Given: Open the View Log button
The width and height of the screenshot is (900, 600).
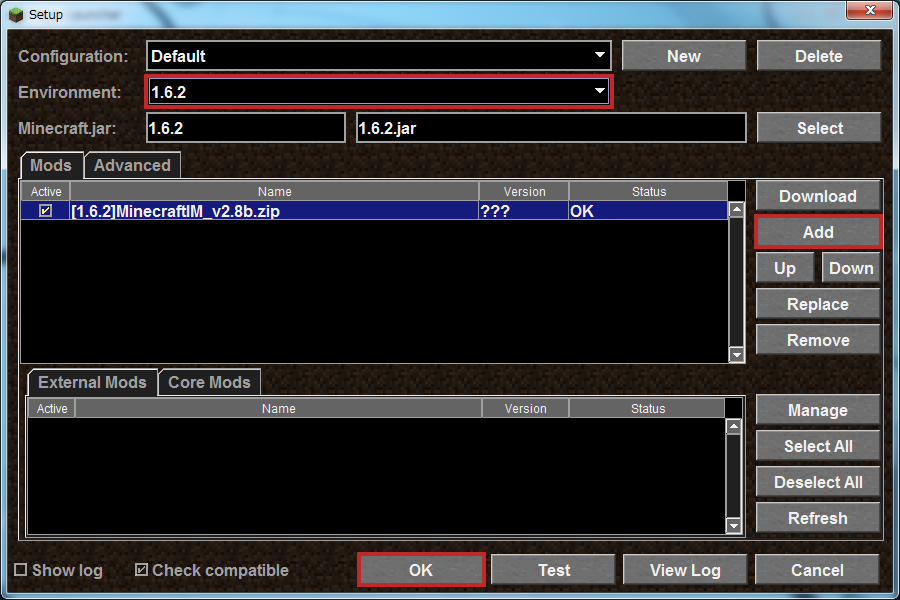Looking at the screenshot, I should [685, 570].
